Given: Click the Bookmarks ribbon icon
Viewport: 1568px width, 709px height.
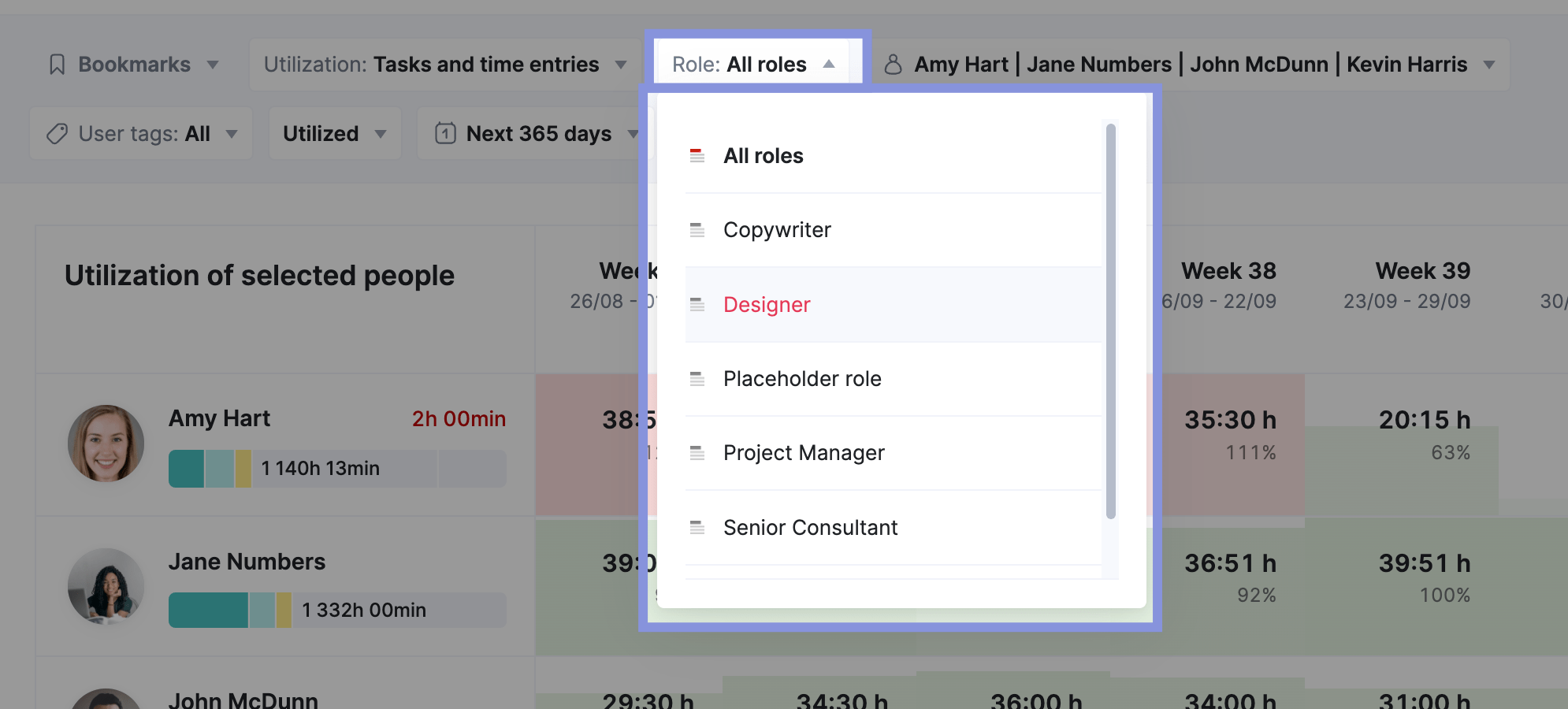Looking at the screenshot, I should (x=57, y=65).
